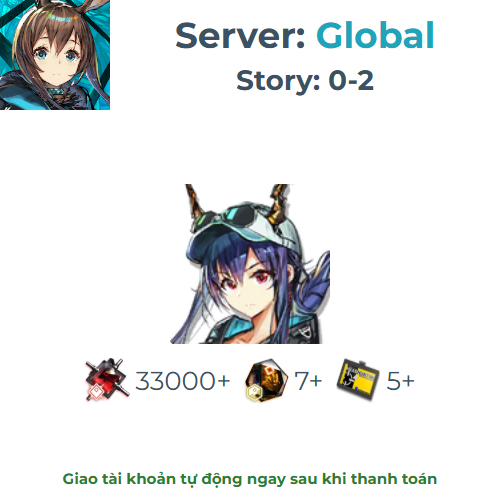
Task: Click the "Server:" label text
Action: pos(241,35)
